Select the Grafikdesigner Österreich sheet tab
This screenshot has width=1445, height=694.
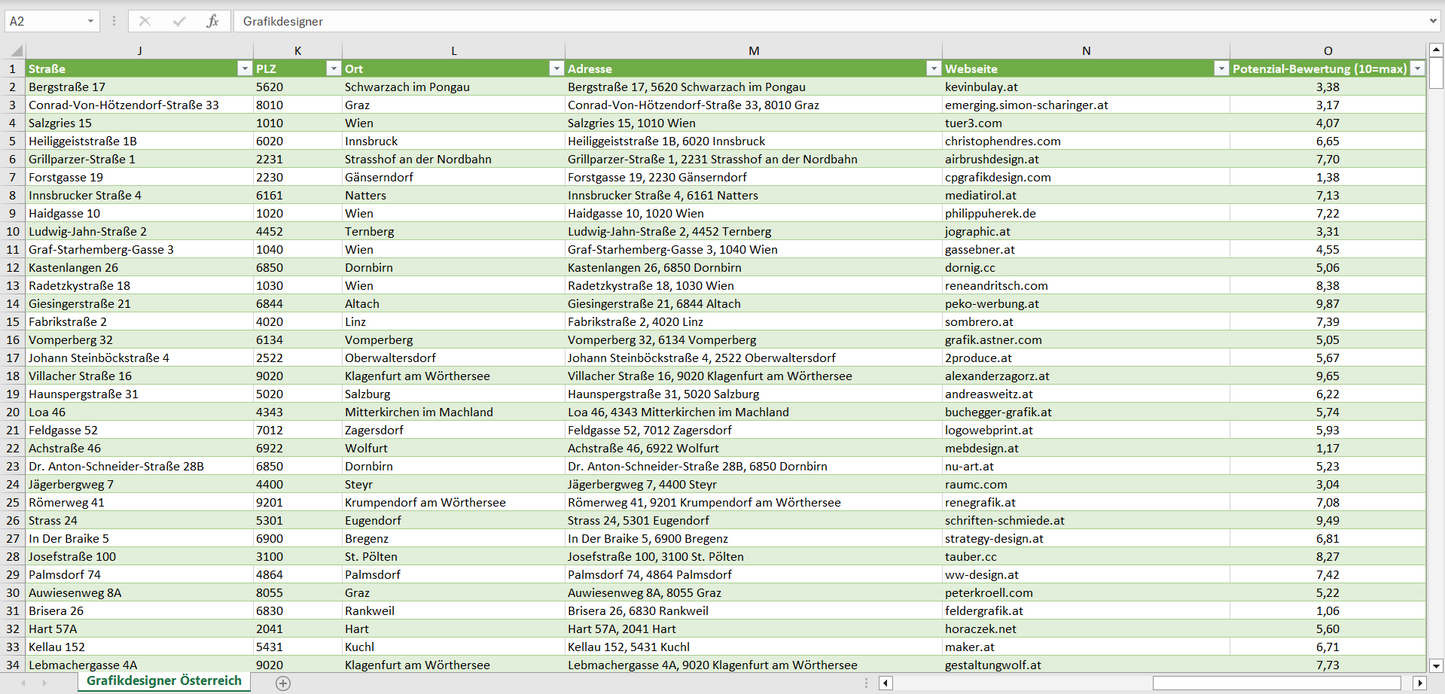coord(164,681)
